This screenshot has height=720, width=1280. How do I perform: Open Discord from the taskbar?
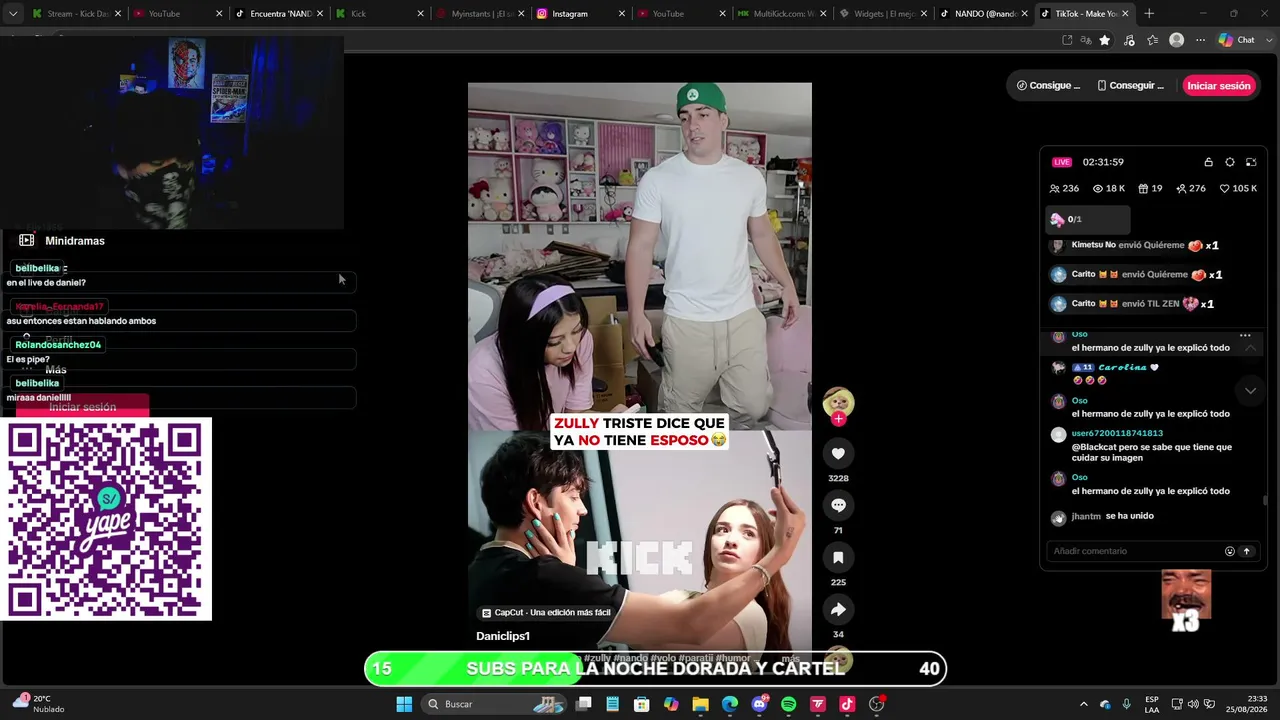point(759,704)
